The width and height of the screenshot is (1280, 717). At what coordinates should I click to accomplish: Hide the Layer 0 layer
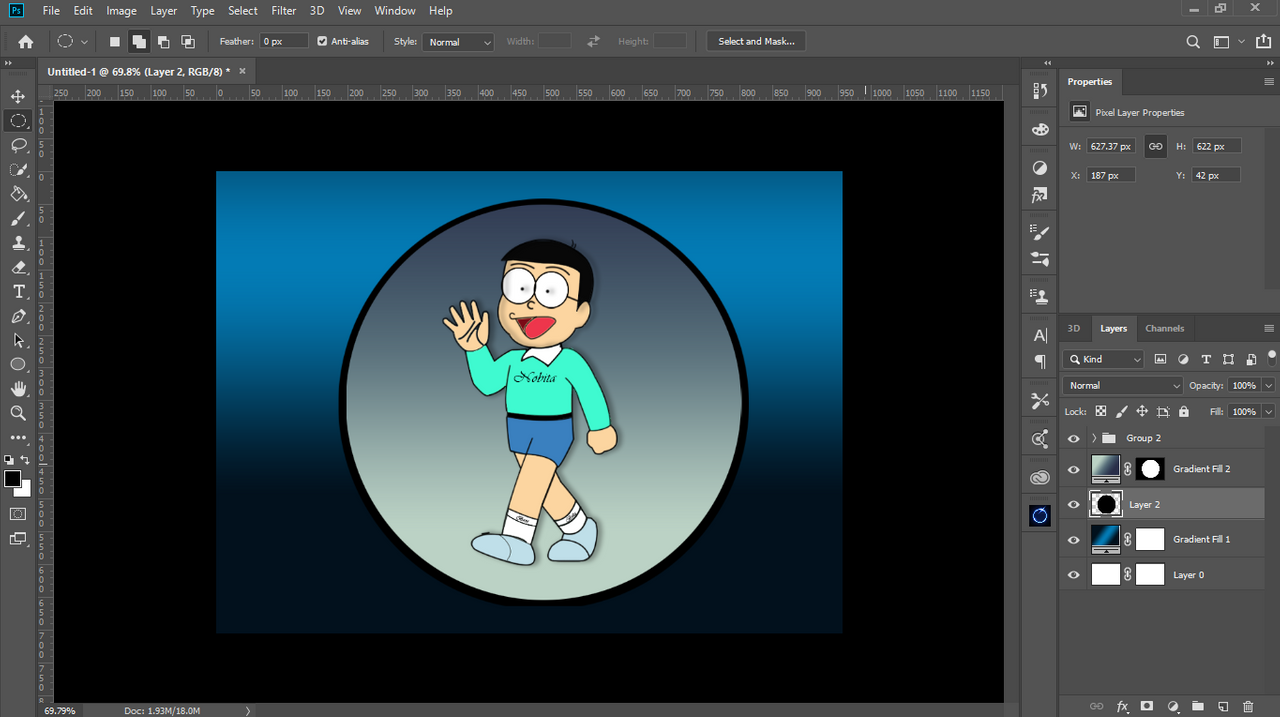click(1074, 575)
